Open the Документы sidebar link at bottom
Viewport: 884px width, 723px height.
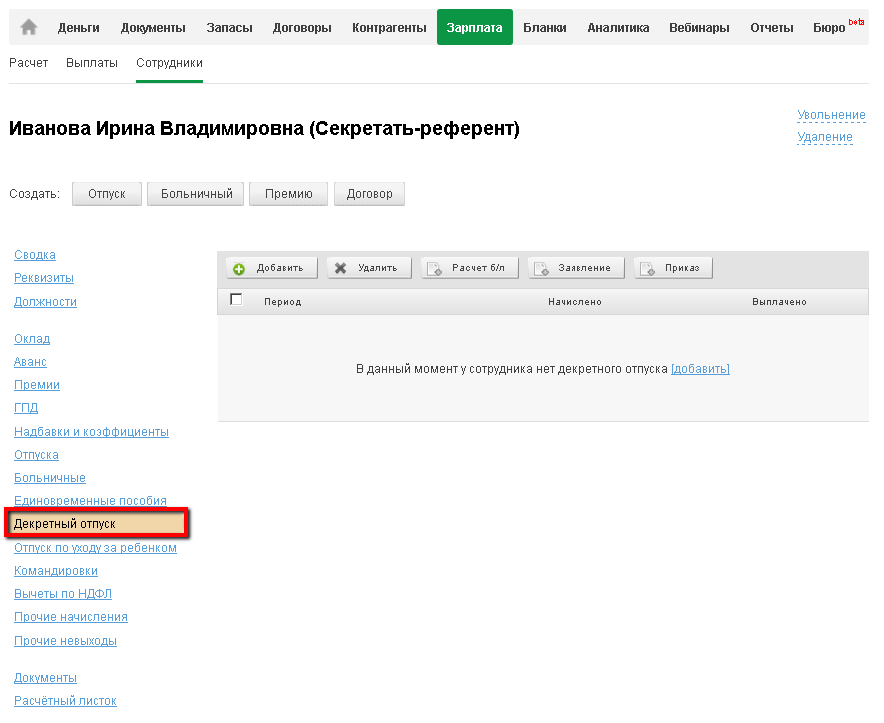coord(45,678)
